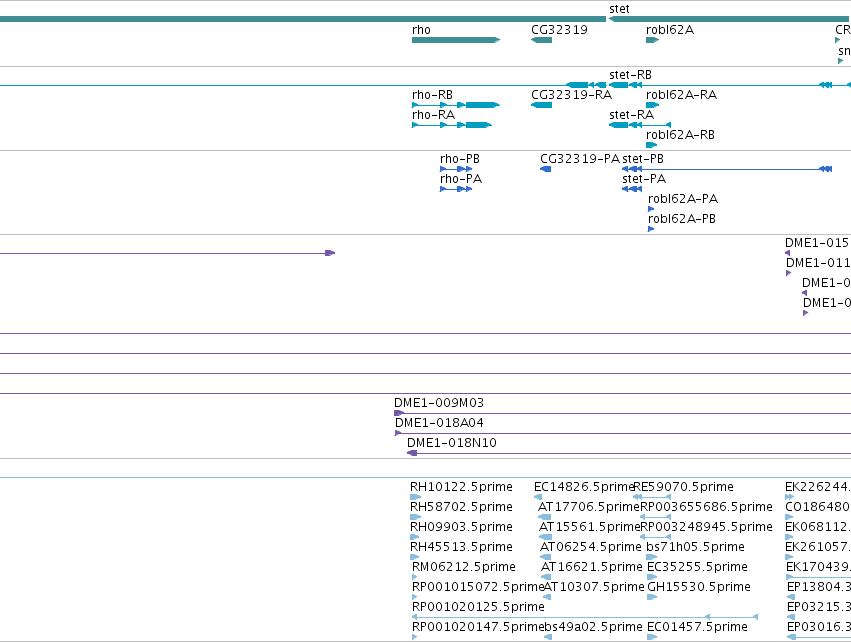Click the stet-PB protein glyph
This screenshot has height=642, width=851.
(727, 169)
